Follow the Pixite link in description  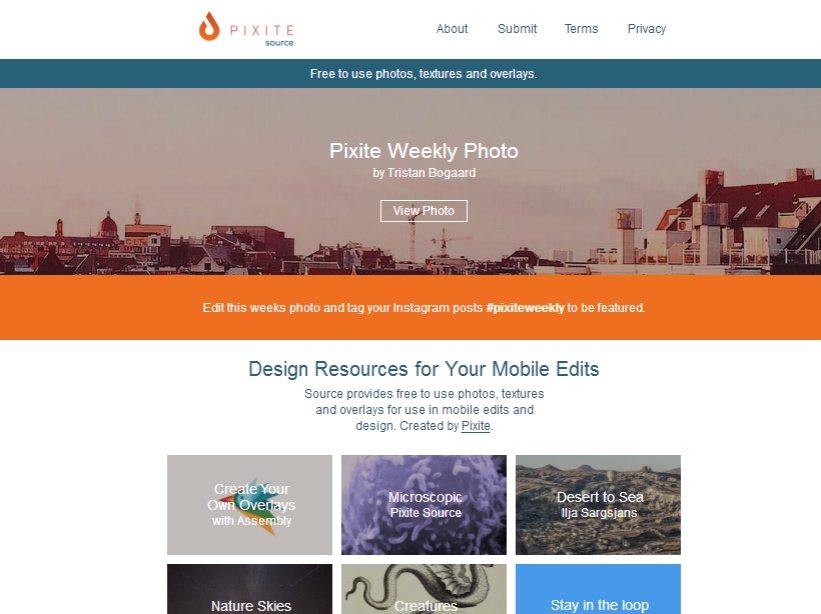click(475, 426)
